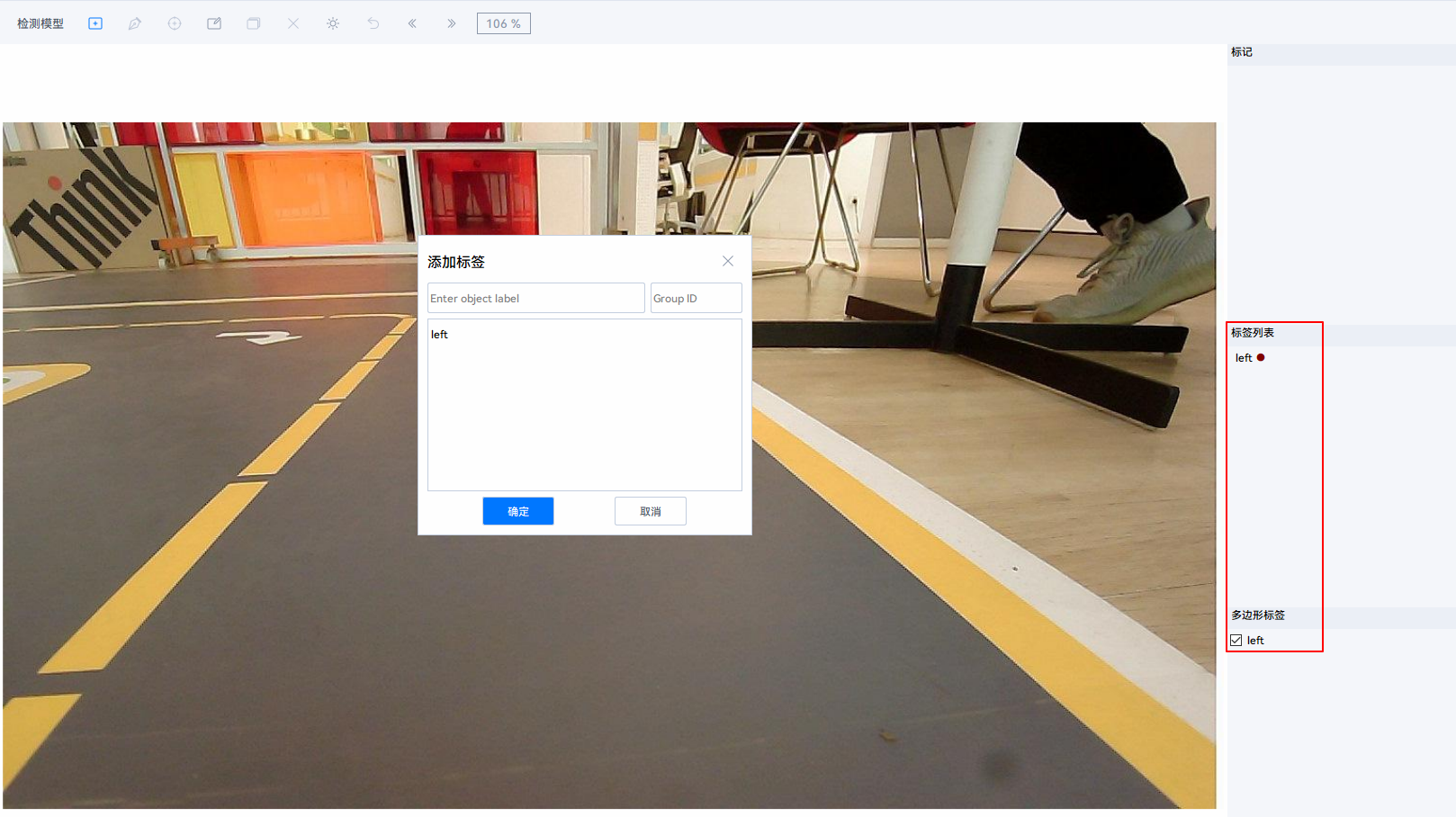Image resolution: width=1456 pixels, height=817 pixels.
Task: Click the red color dot beside left
Action: click(x=1261, y=357)
